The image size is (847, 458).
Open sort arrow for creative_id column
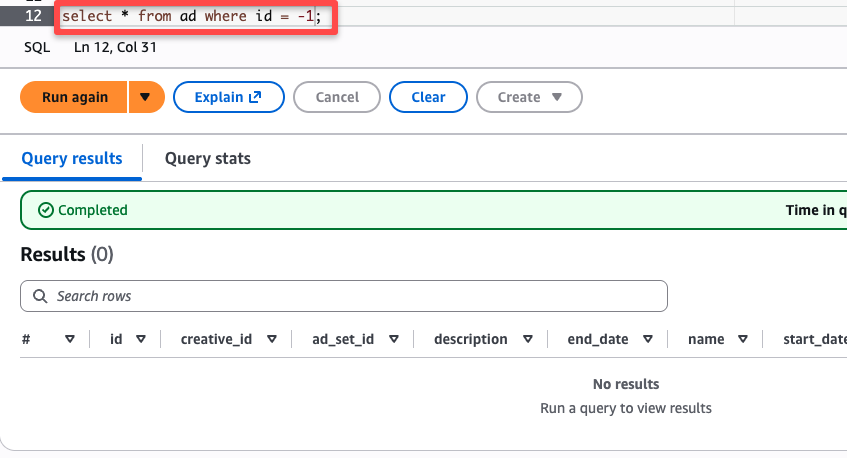(x=272, y=339)
